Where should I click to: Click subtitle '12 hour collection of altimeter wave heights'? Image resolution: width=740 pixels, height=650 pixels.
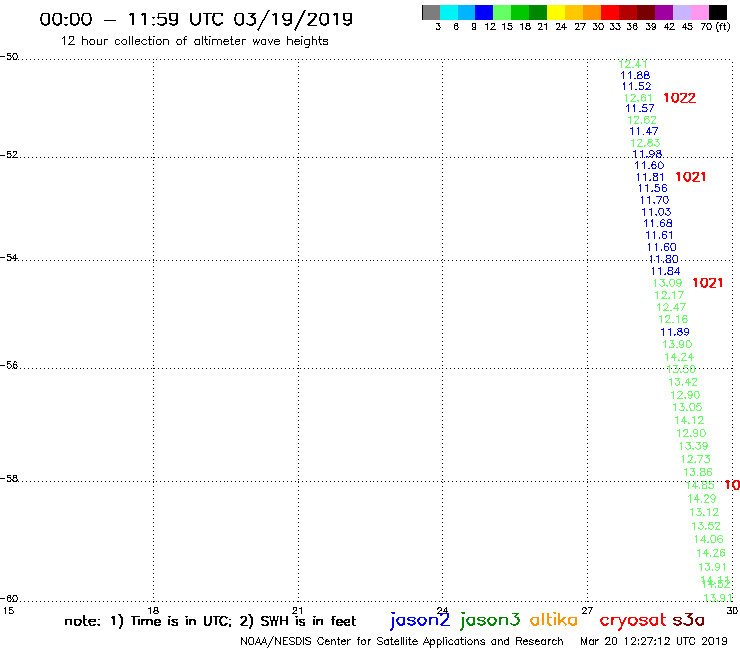[194, 41]
